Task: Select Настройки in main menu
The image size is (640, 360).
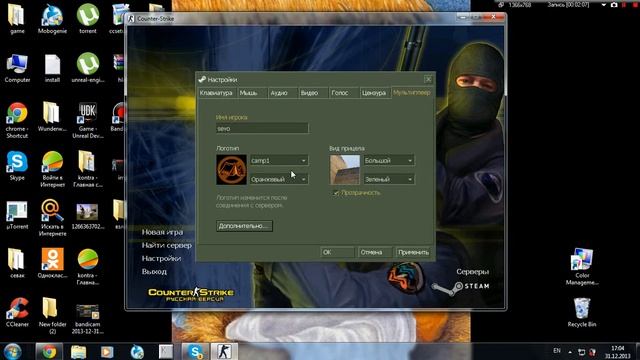Action: click(161, 258)
